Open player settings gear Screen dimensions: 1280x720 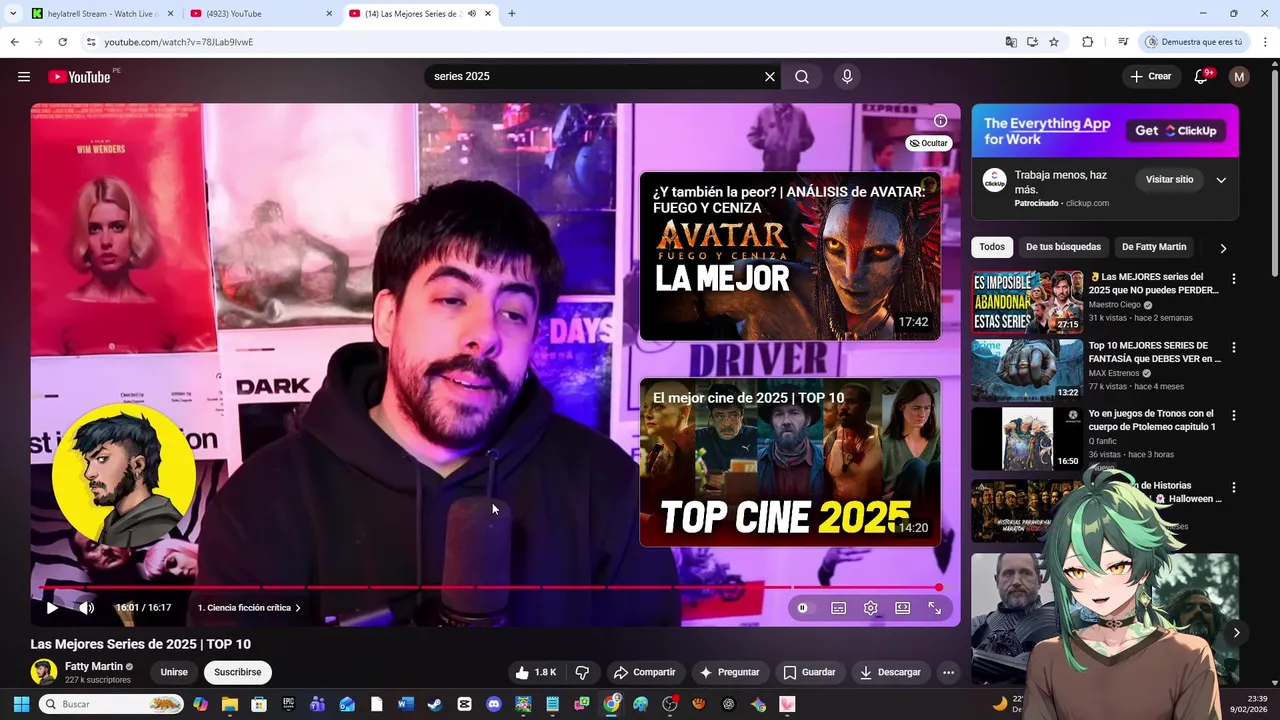tap(871, 608)
